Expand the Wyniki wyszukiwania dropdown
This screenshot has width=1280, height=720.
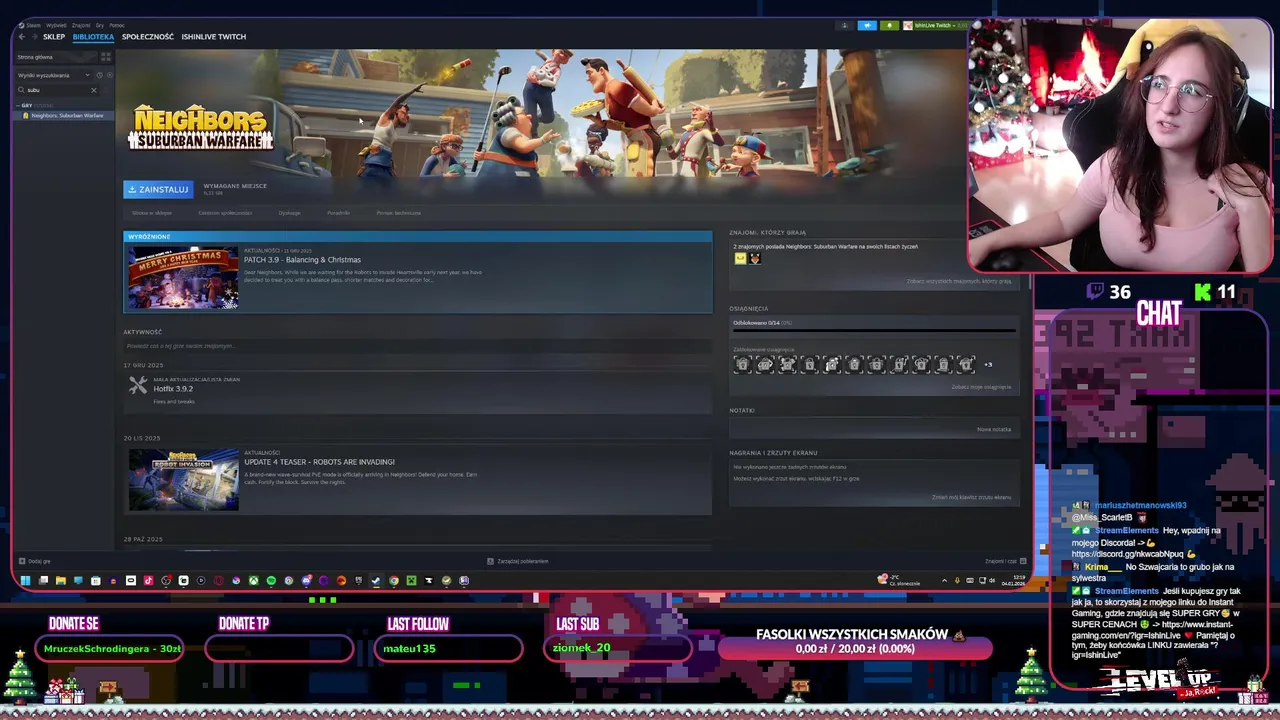(x=53, y=75)
